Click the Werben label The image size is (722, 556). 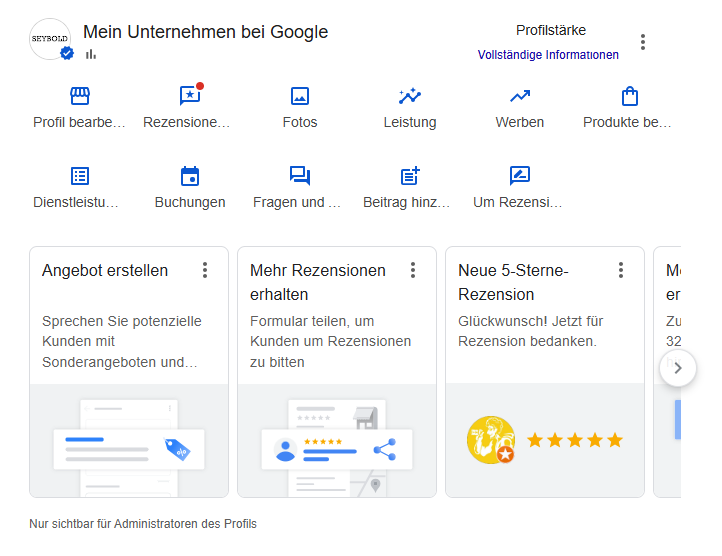(520, 123)
